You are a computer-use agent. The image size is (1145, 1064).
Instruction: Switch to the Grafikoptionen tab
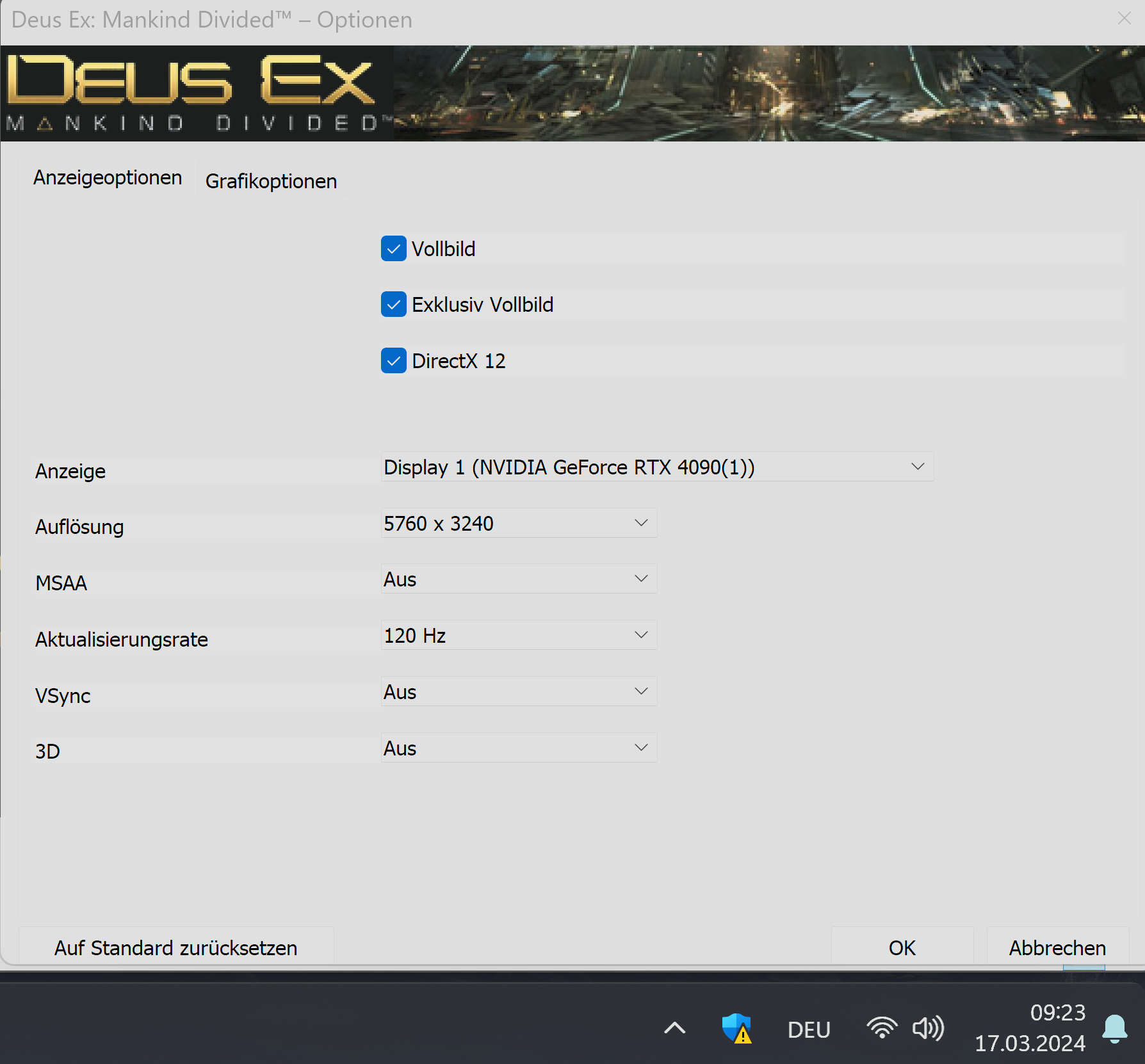tap(271, 181)
